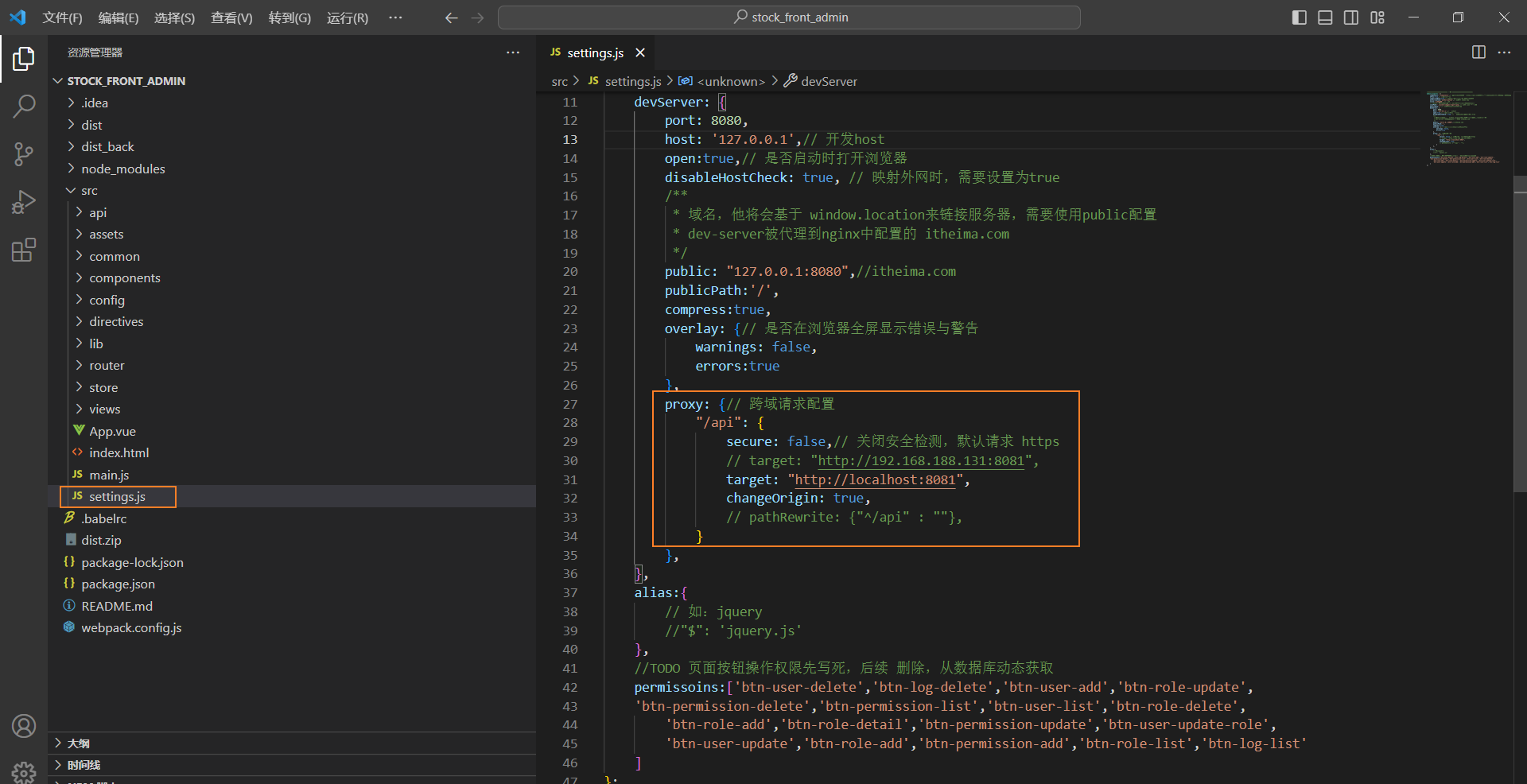Image resolution: width=1527 pixels, height=784 pixels.
Task: Open package-lock.json file
Action: point(292,562)
